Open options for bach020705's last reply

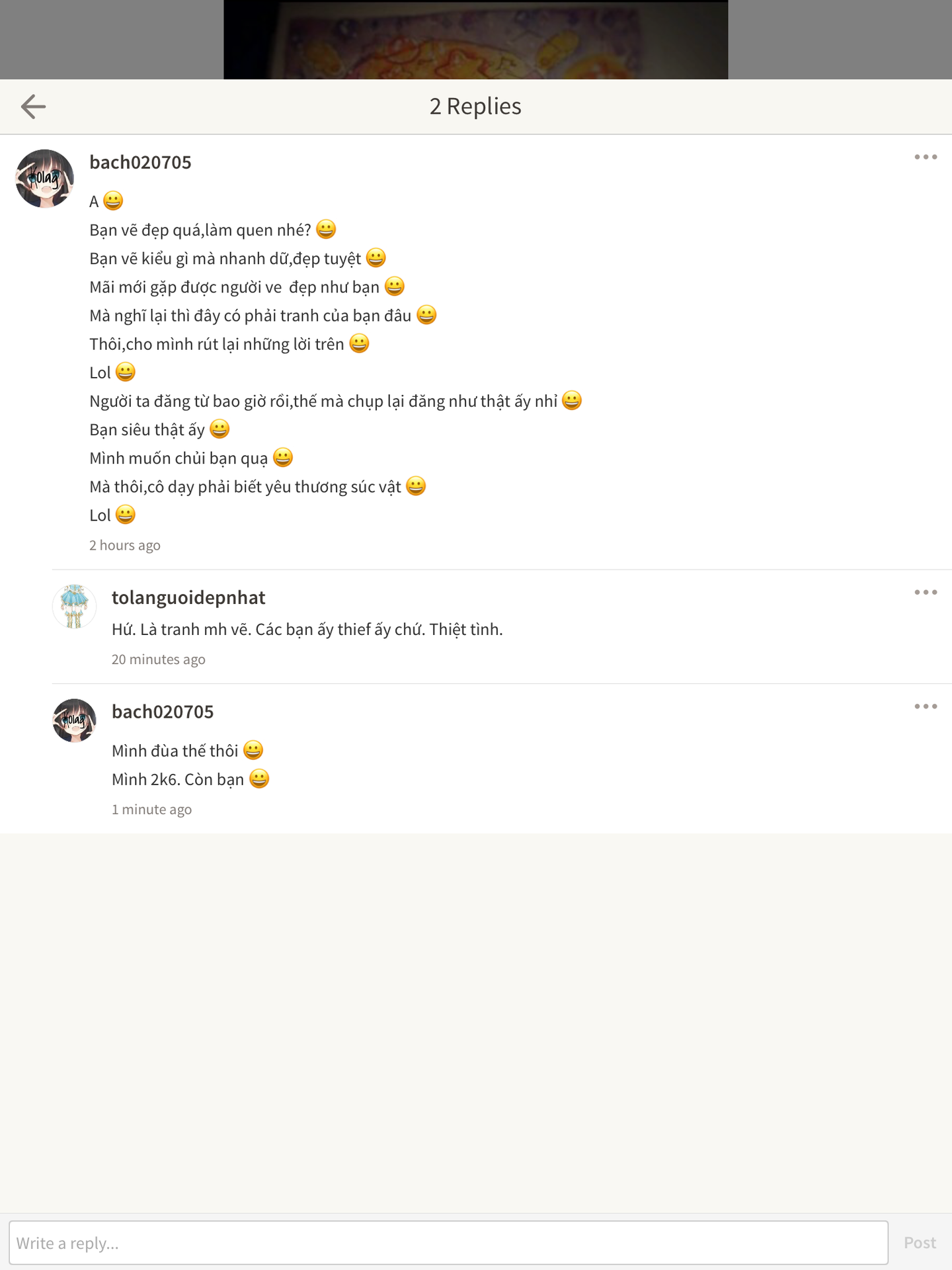[x=926, y=707]
